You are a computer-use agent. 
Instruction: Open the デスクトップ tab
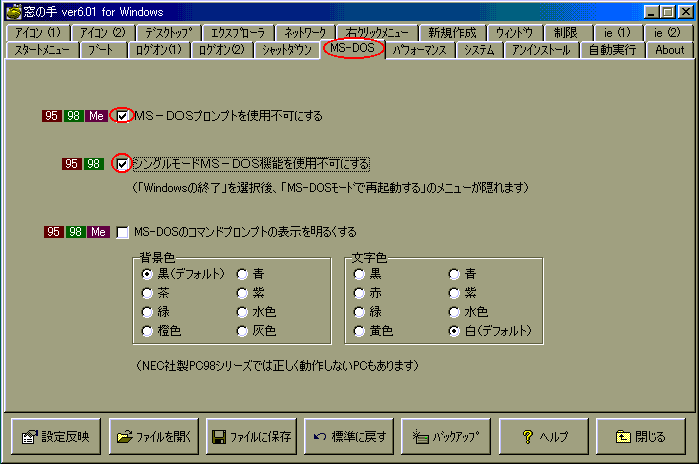tap(169, 33)
